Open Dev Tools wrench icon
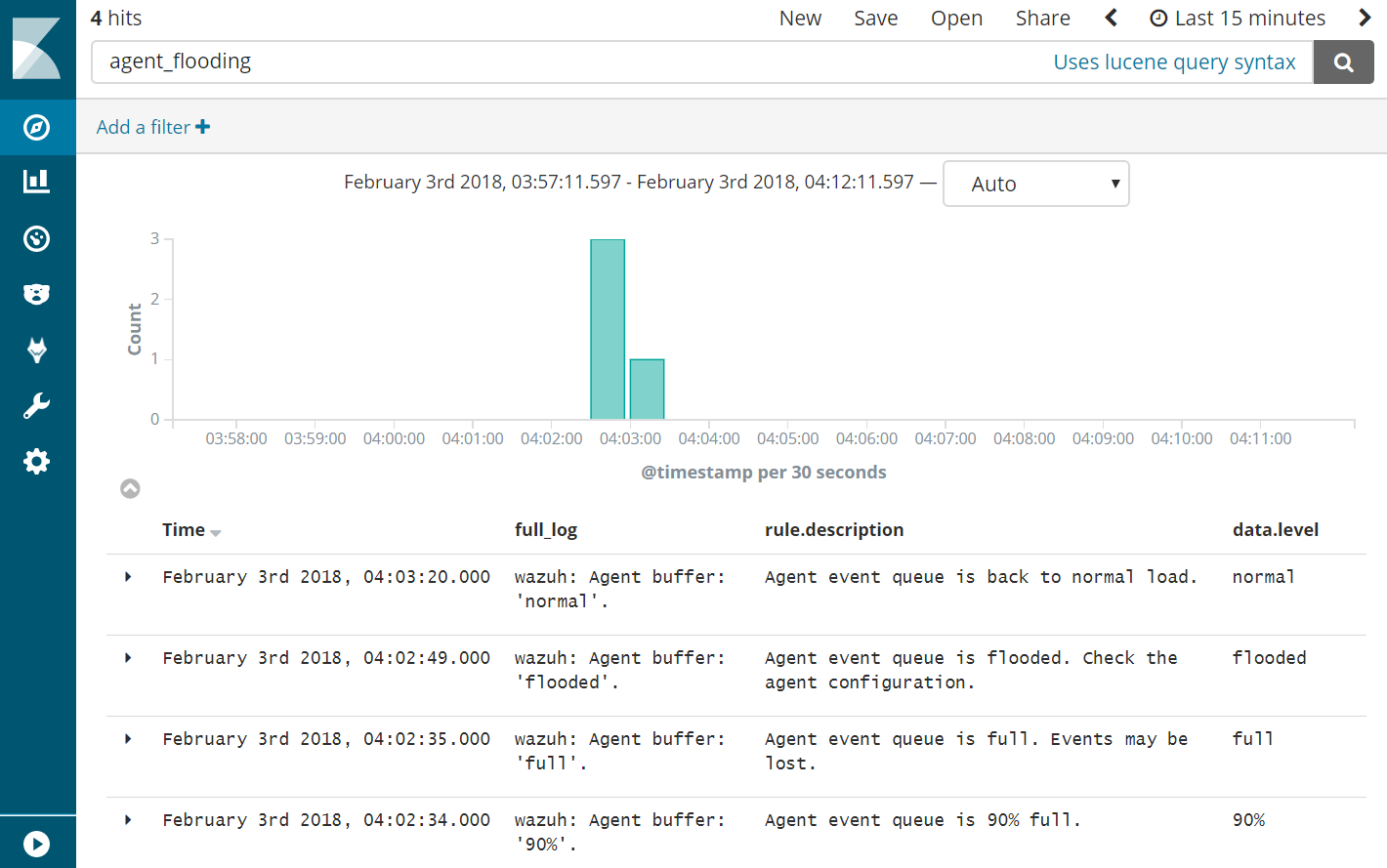1387x868 pixels. coord(37,405)
